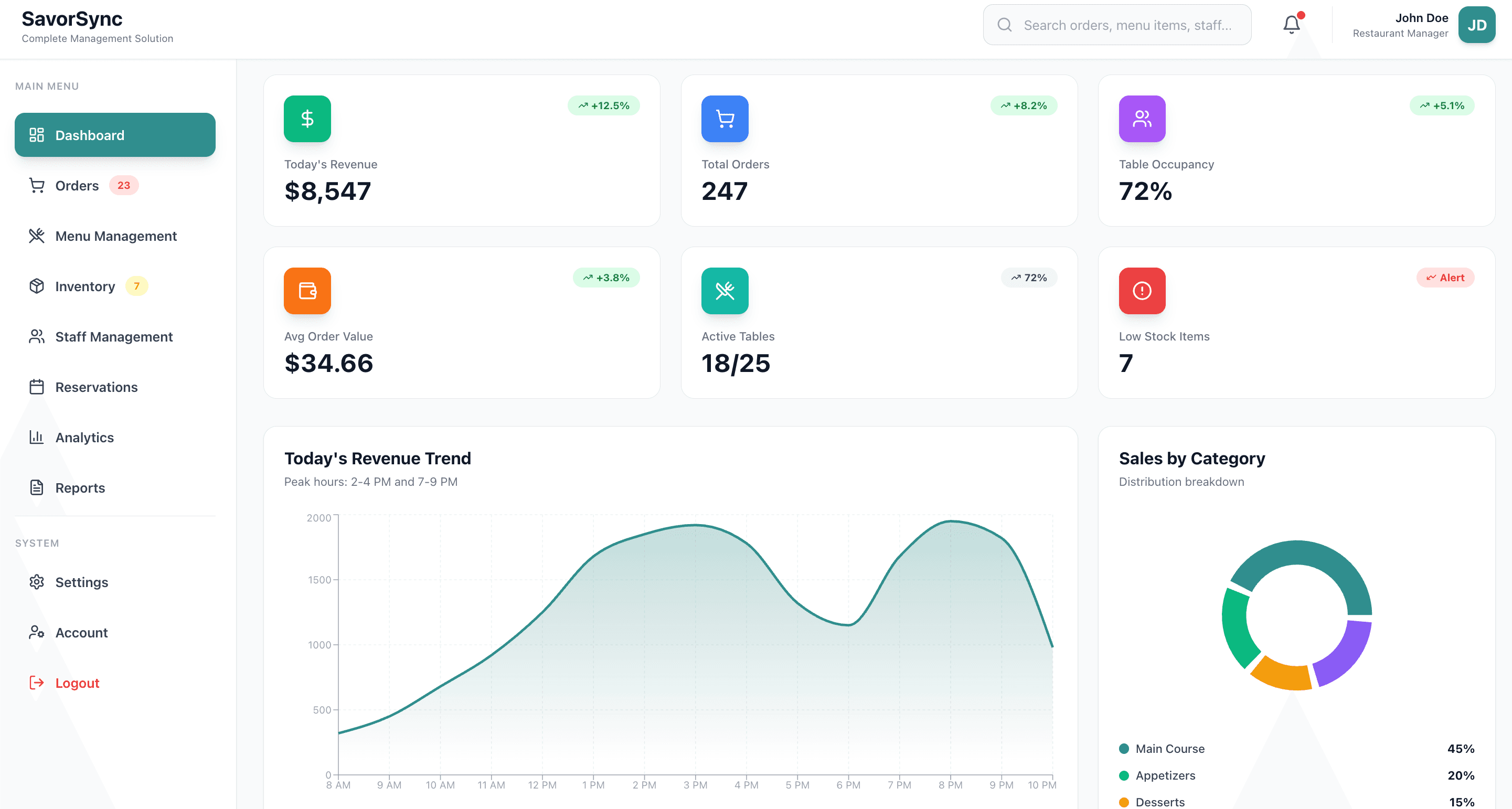
Task: Open the Orders menu item
Action: click(x=78, y=186)
